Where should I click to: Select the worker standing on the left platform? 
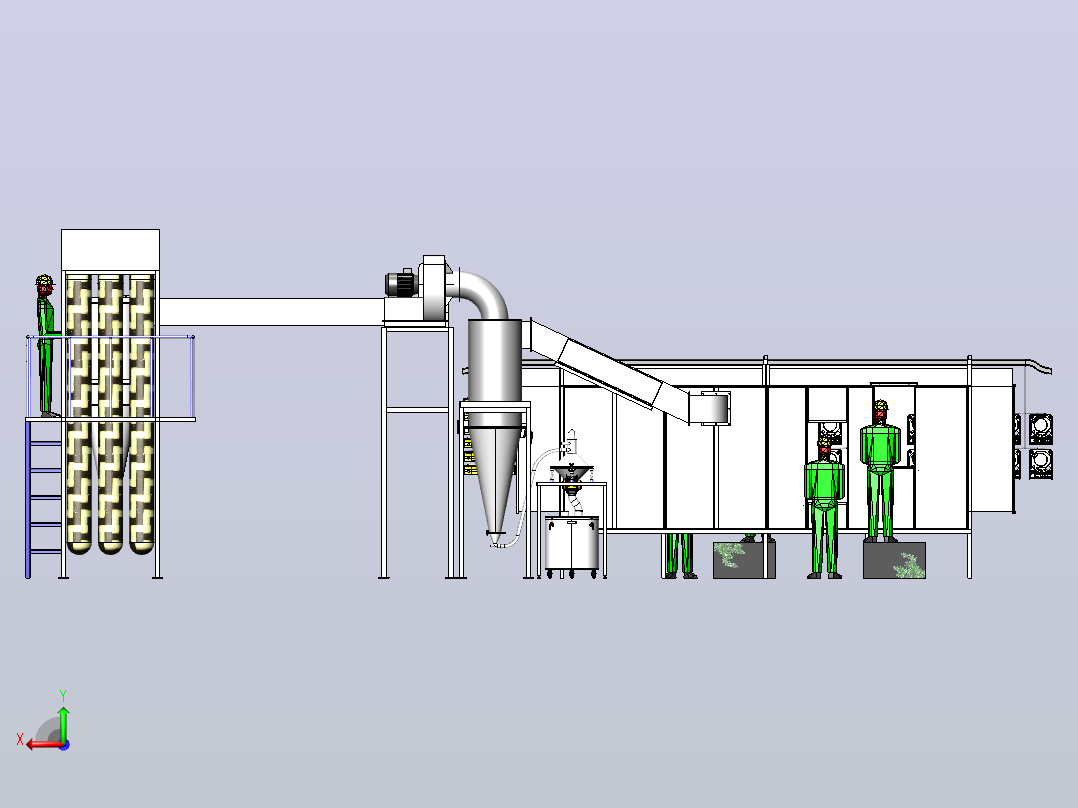click(x=45, y=346)
